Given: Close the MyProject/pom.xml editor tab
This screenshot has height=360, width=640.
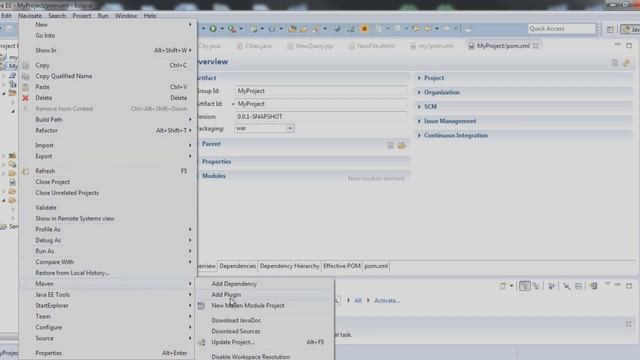Looking at the screenshot, I should click(536, 46).
